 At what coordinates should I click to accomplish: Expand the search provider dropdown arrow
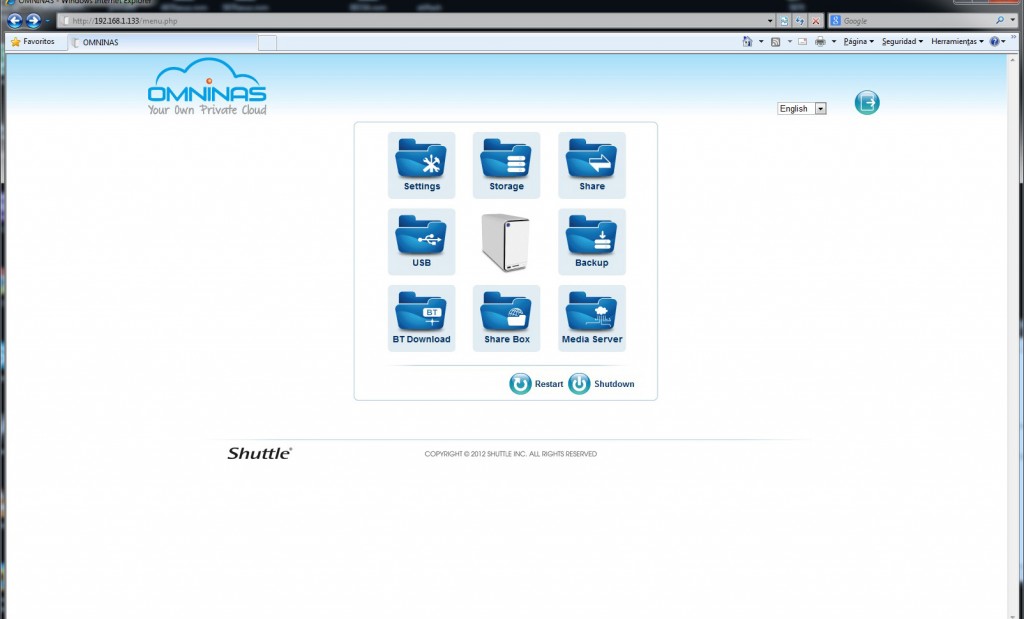1013,21
